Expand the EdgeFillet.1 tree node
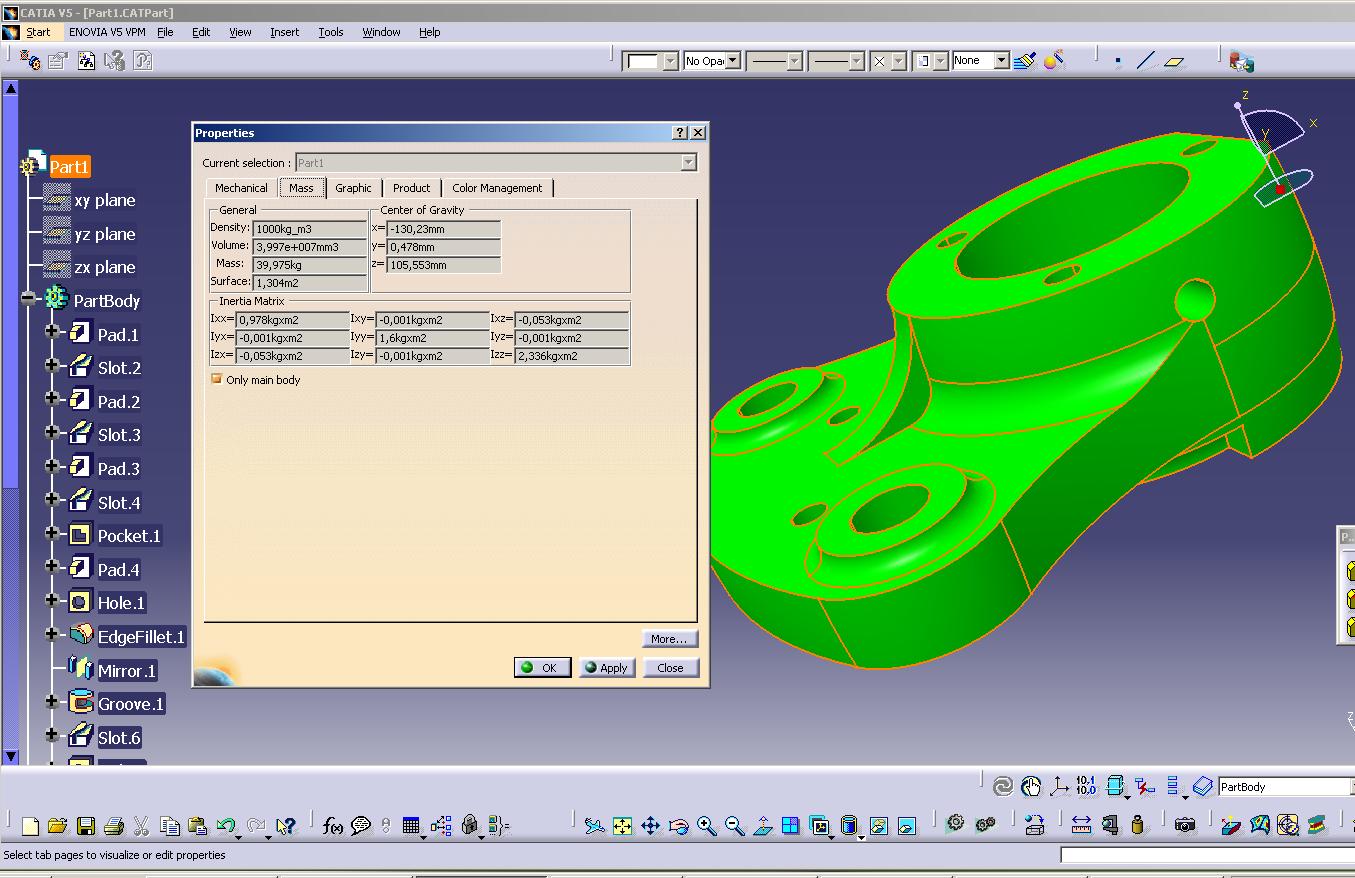The image size is (1355, 878). coord(52,634)
